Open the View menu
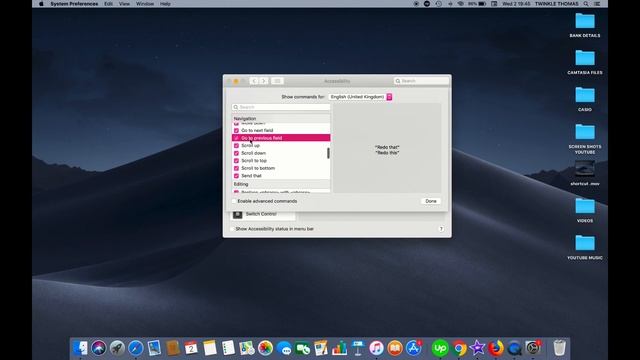This screenshot has width=640, height=360. (124, 4)
